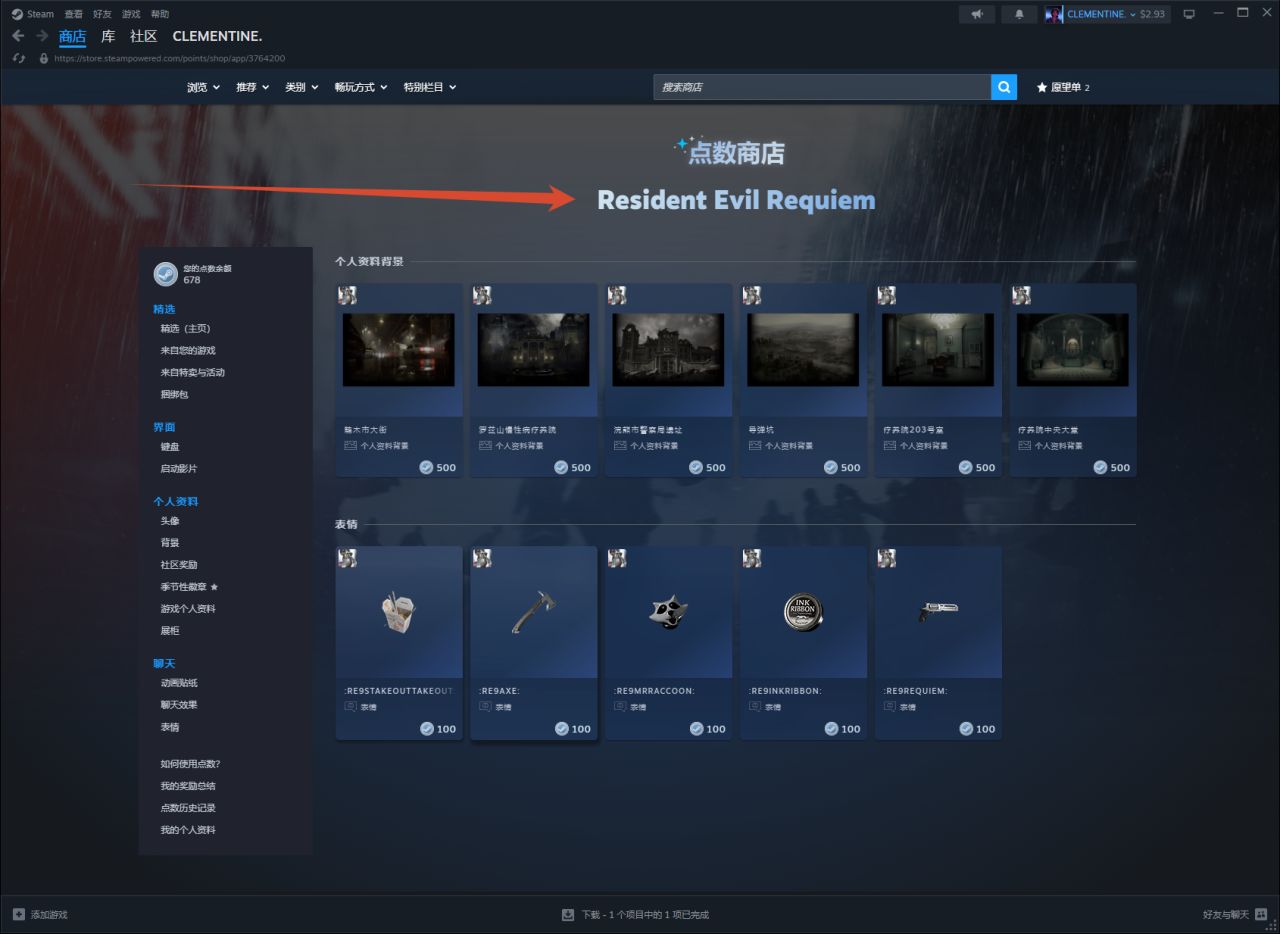The width and height of the screenshot is (1280, 934).
Task: Expand the 畅玩方式 dropdown
Action: 361,87
